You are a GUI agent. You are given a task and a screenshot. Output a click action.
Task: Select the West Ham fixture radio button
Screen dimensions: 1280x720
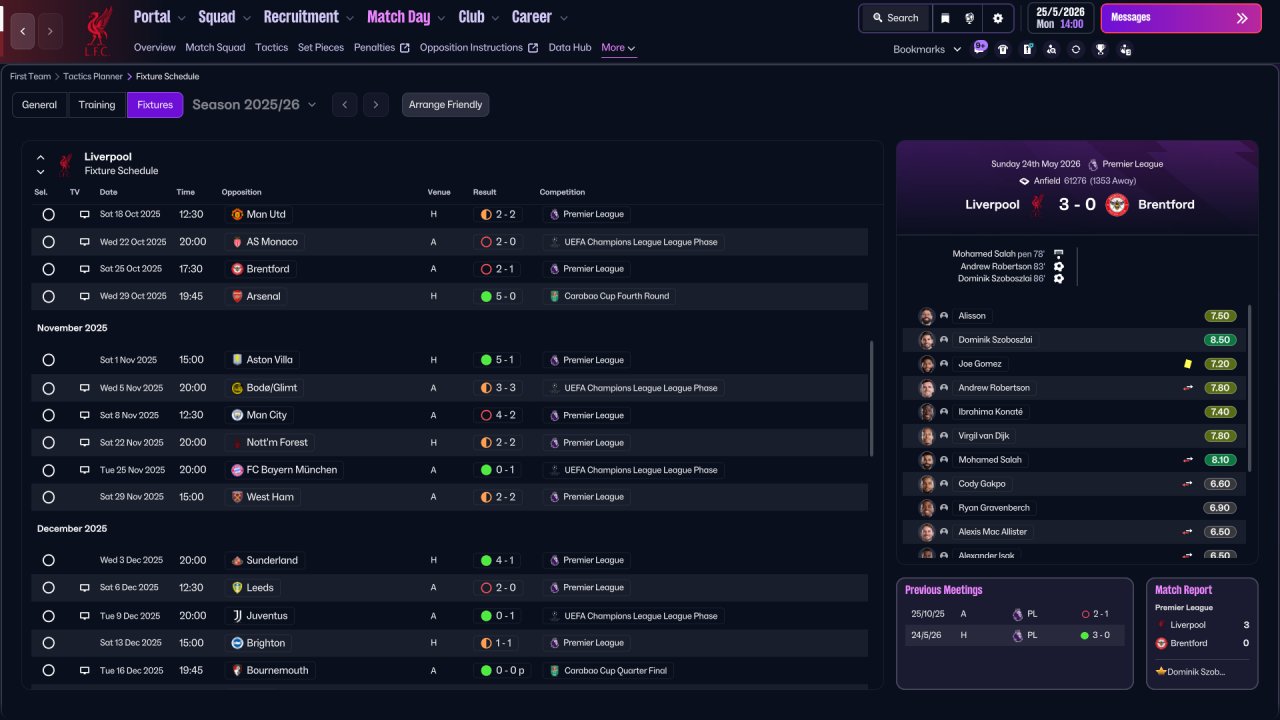[48, 497]
